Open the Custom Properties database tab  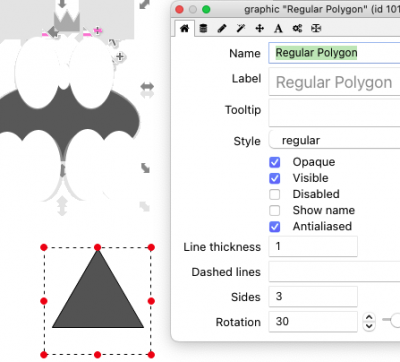tap(203, 28)
